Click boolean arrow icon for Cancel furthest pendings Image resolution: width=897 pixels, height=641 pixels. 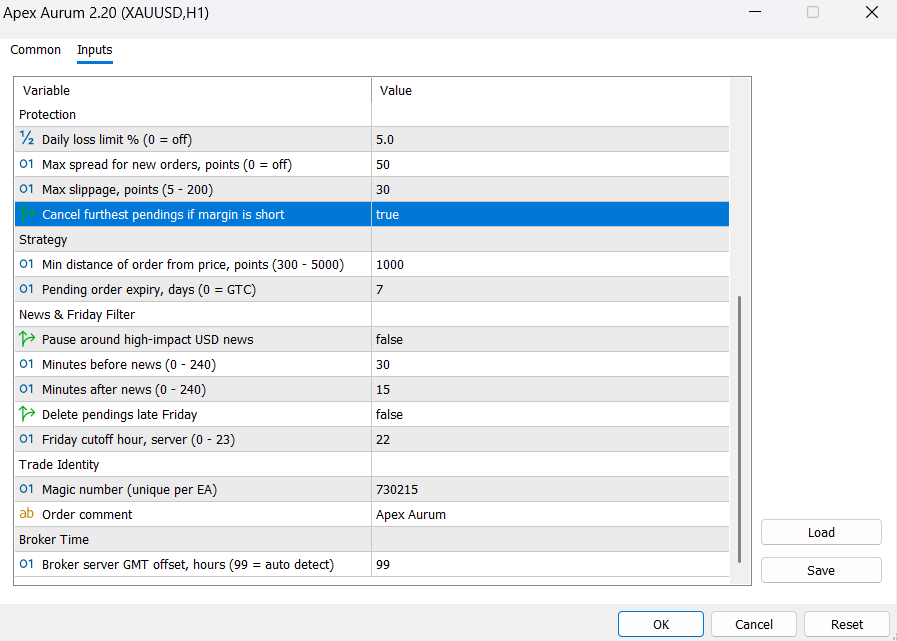tap(27, 214)
